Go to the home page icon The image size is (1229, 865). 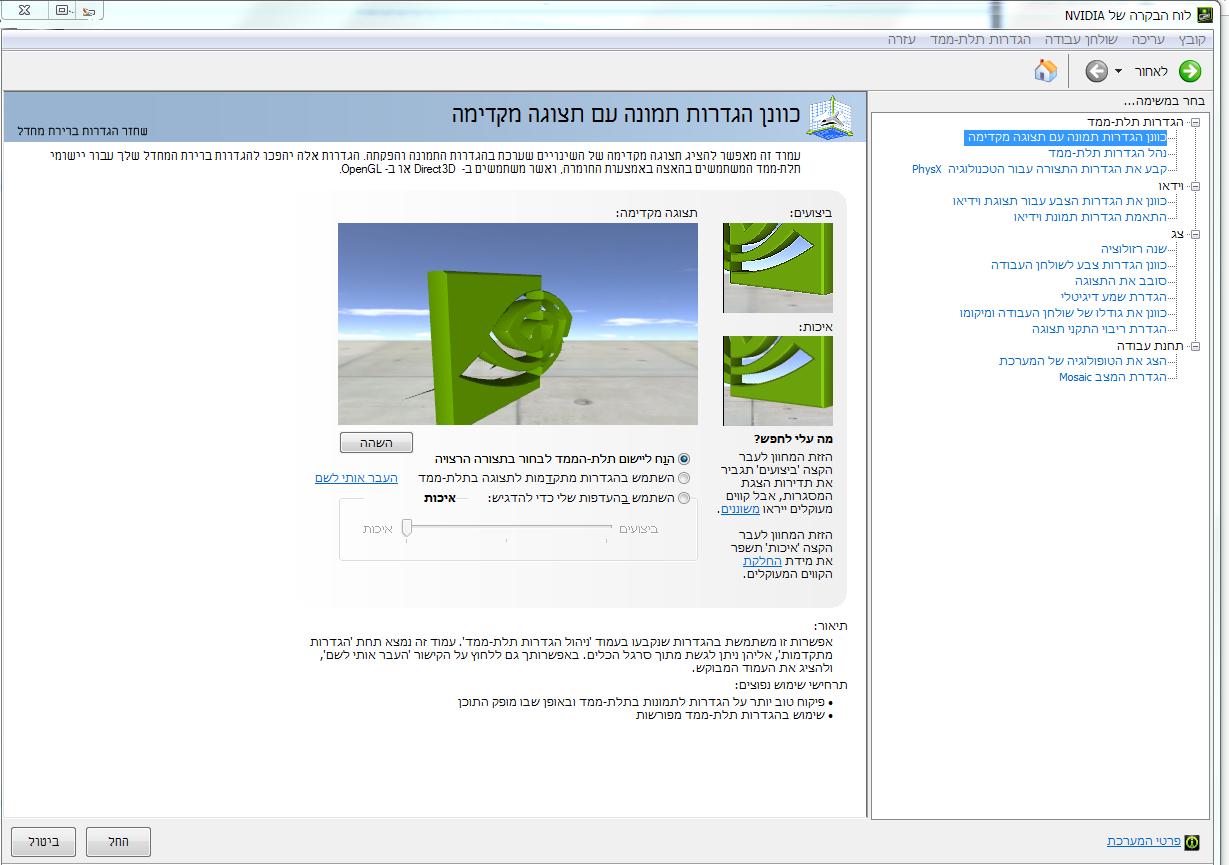pos(1046,70)
